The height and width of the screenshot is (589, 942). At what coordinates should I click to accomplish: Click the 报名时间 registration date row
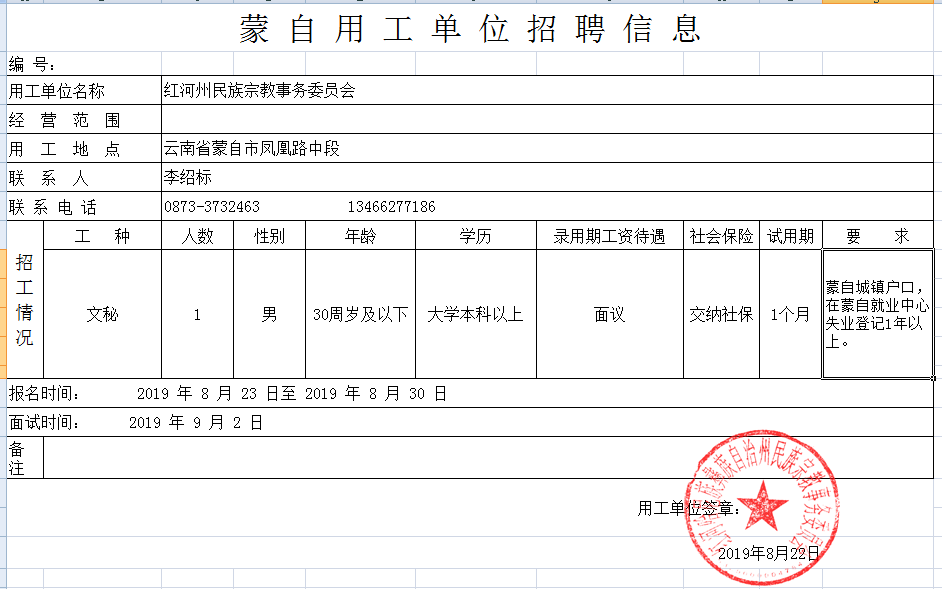click(290, 394)
